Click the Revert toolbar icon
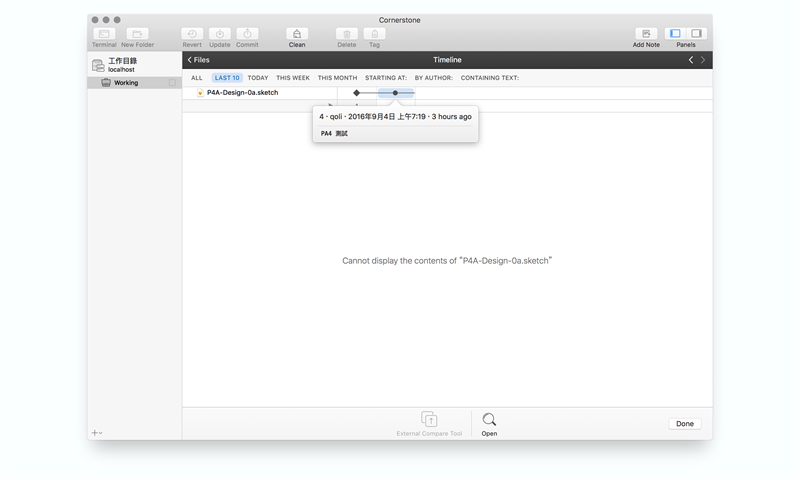 [x=192, y=34]
